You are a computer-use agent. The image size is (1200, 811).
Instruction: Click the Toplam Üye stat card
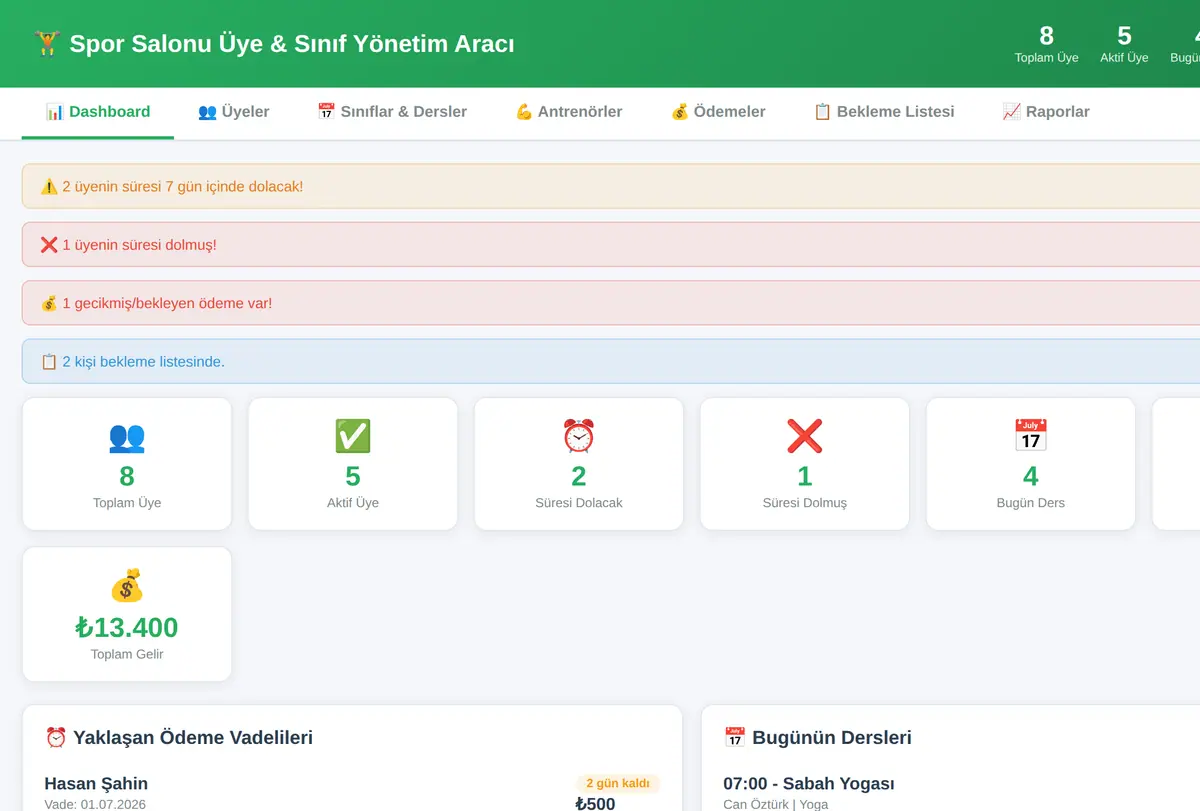[x=127, y=464]
